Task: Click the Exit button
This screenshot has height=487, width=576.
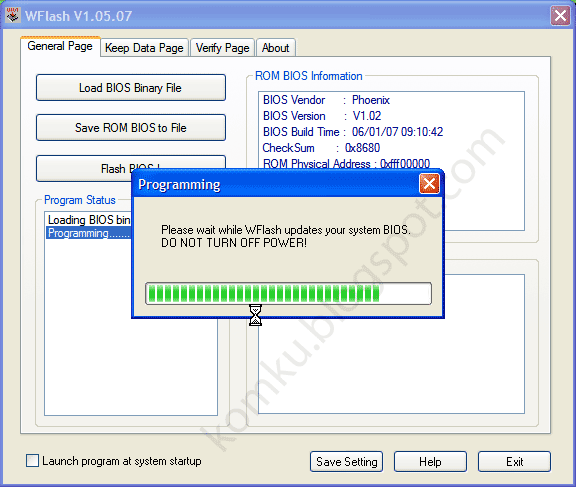Action: tap(514, 461)
